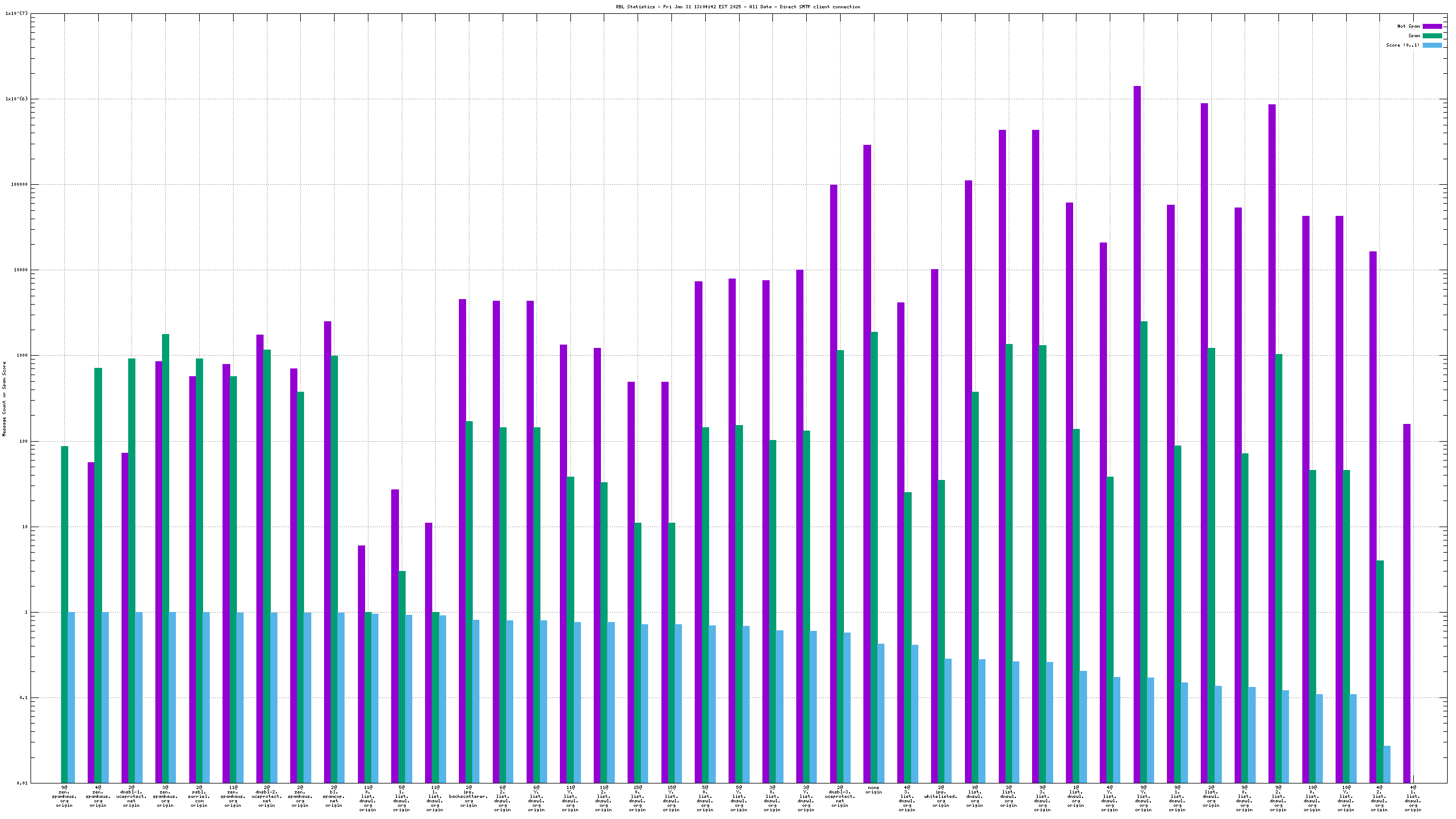Click the bl.spamcop.net x-axis label
The height and width of the screenshot is (819, 1456).
333,796
